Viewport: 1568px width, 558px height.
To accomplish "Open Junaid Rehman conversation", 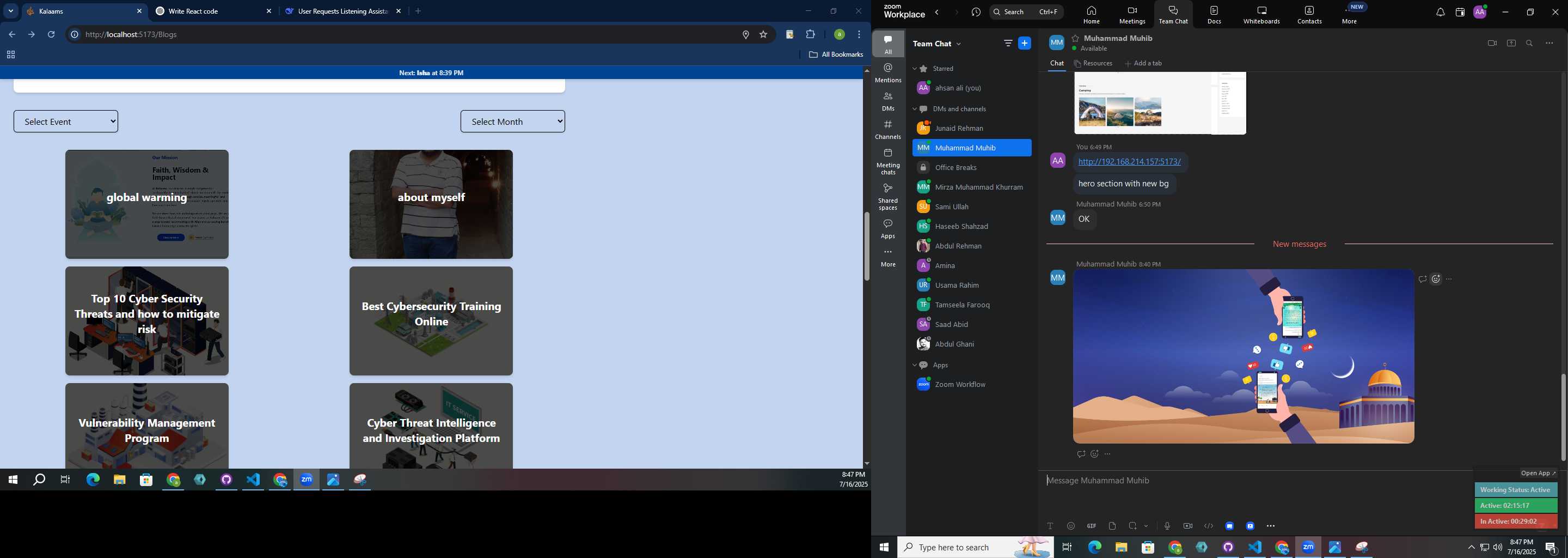I will (971, 129).
